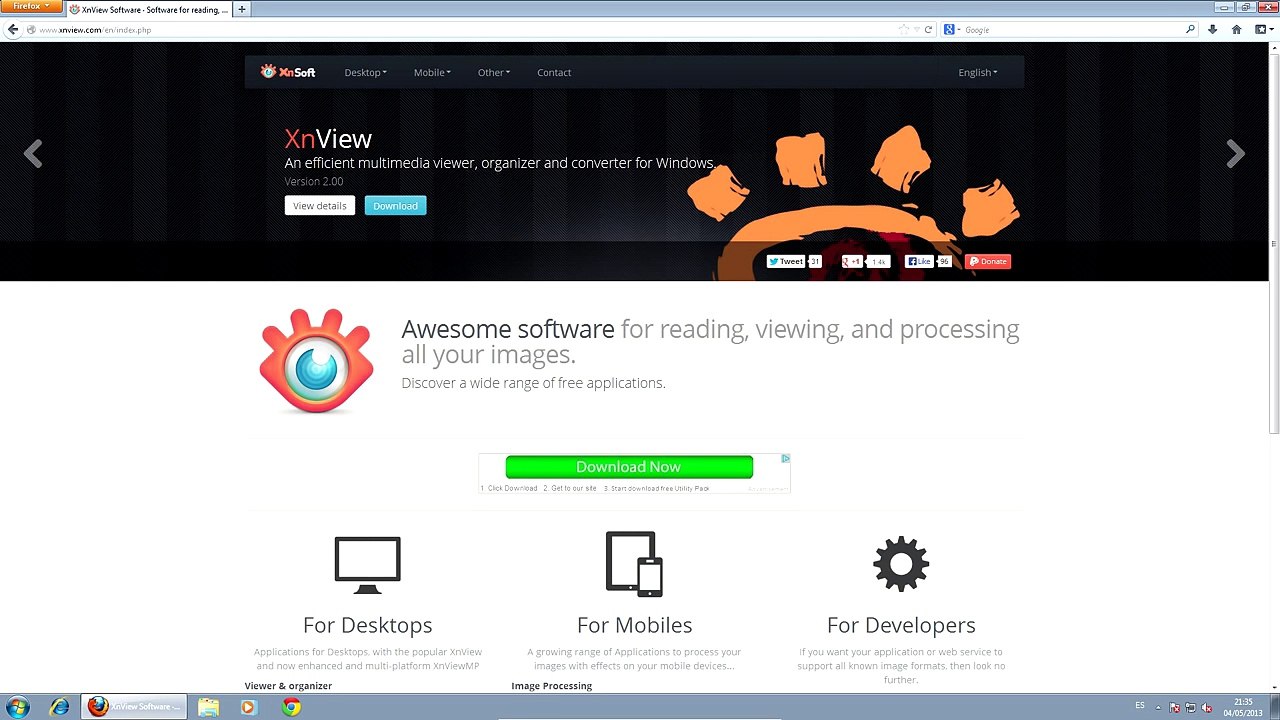The height and width of the screenshot is (720, 1280).
Task: Open the Firefox application menu
Action: coord(31,7)
